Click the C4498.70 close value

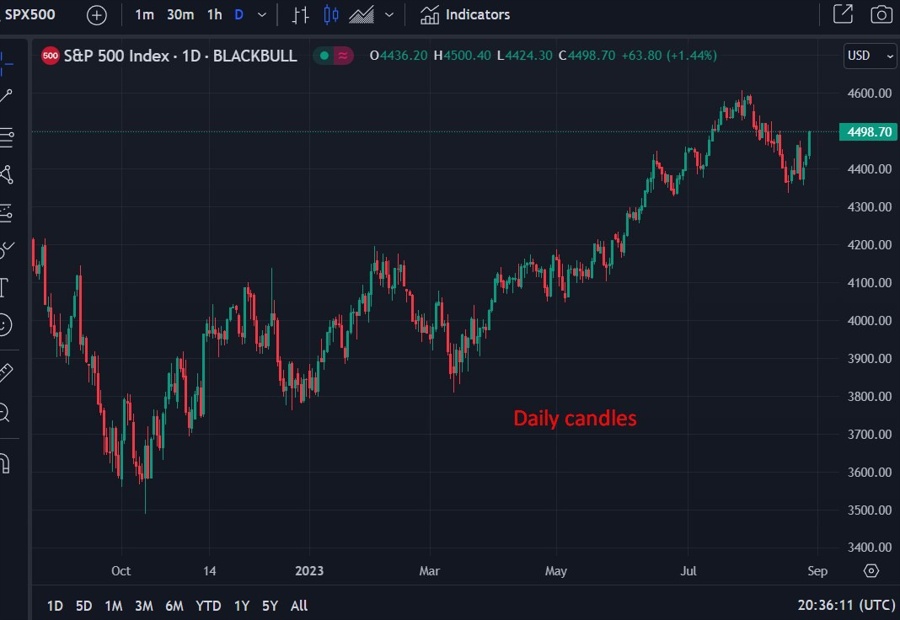click(x=587, y=56)
